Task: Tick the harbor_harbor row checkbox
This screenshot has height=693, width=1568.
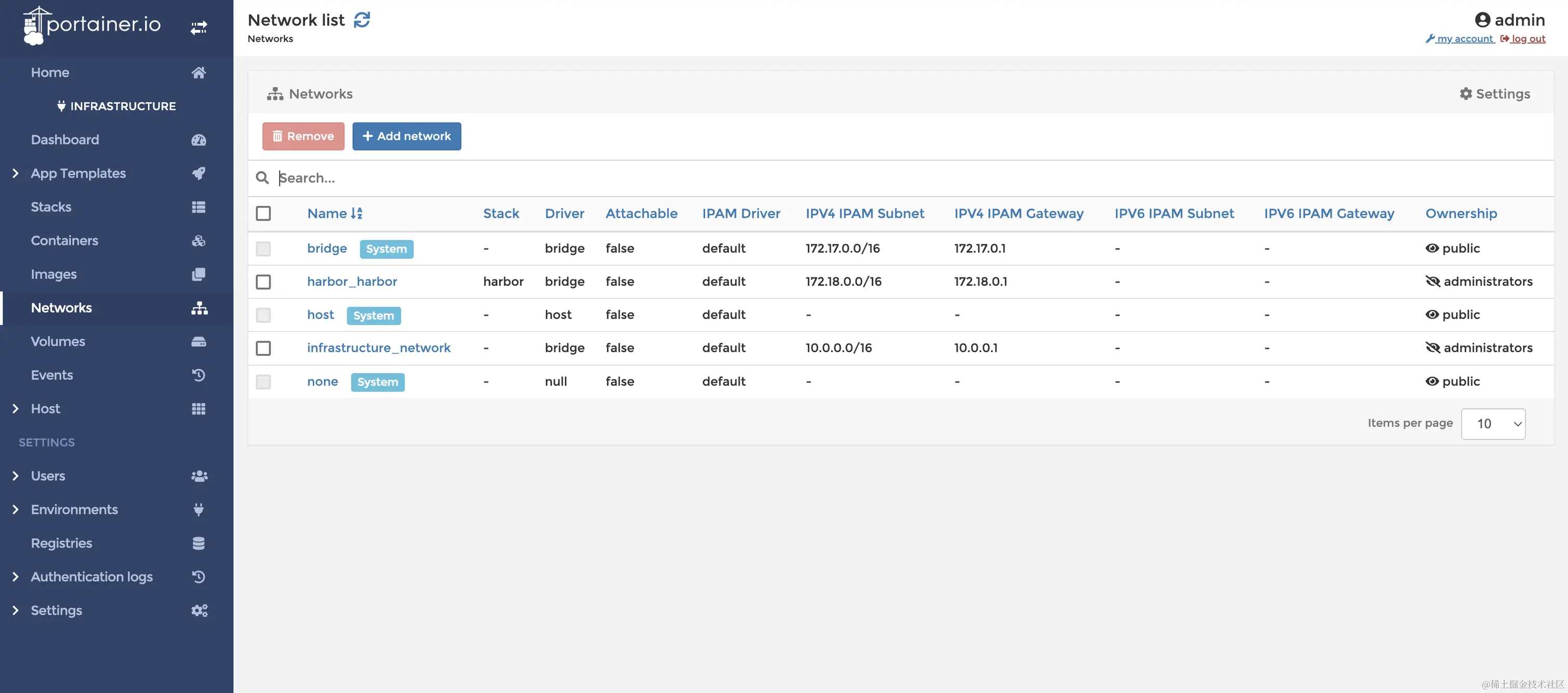Action: tap(263, 282)
